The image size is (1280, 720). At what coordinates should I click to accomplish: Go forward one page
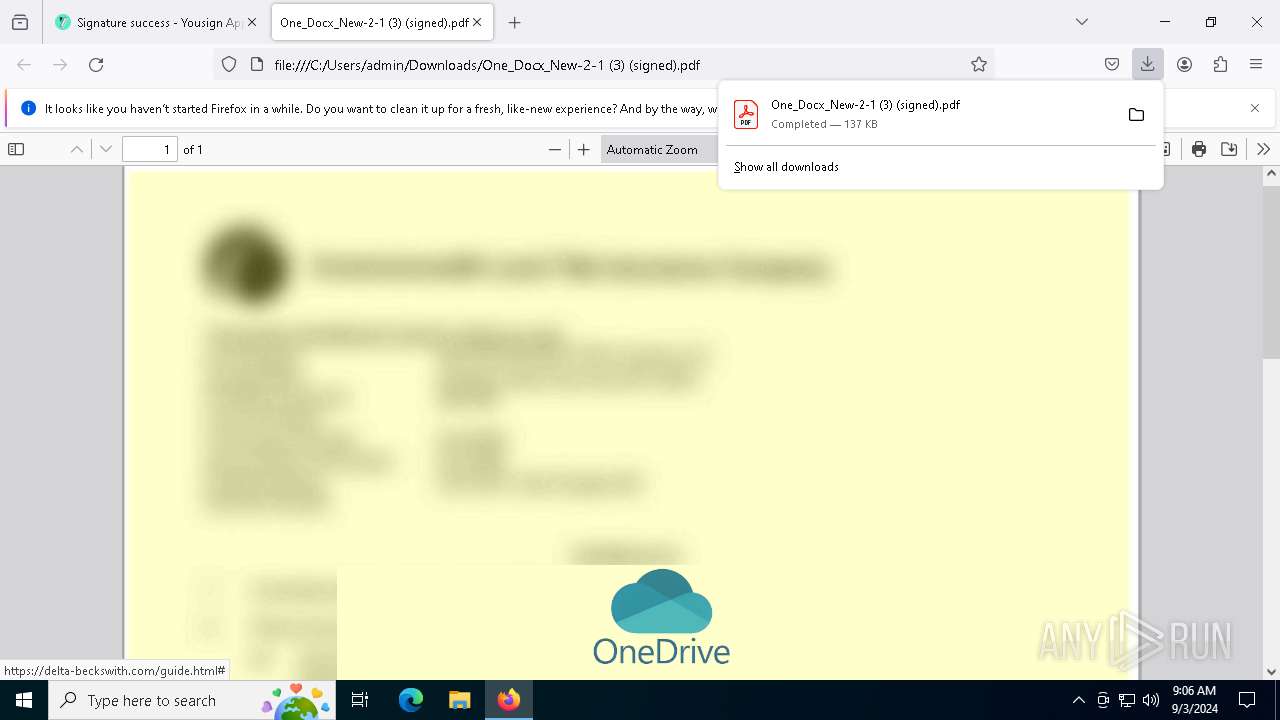(60, 64)
